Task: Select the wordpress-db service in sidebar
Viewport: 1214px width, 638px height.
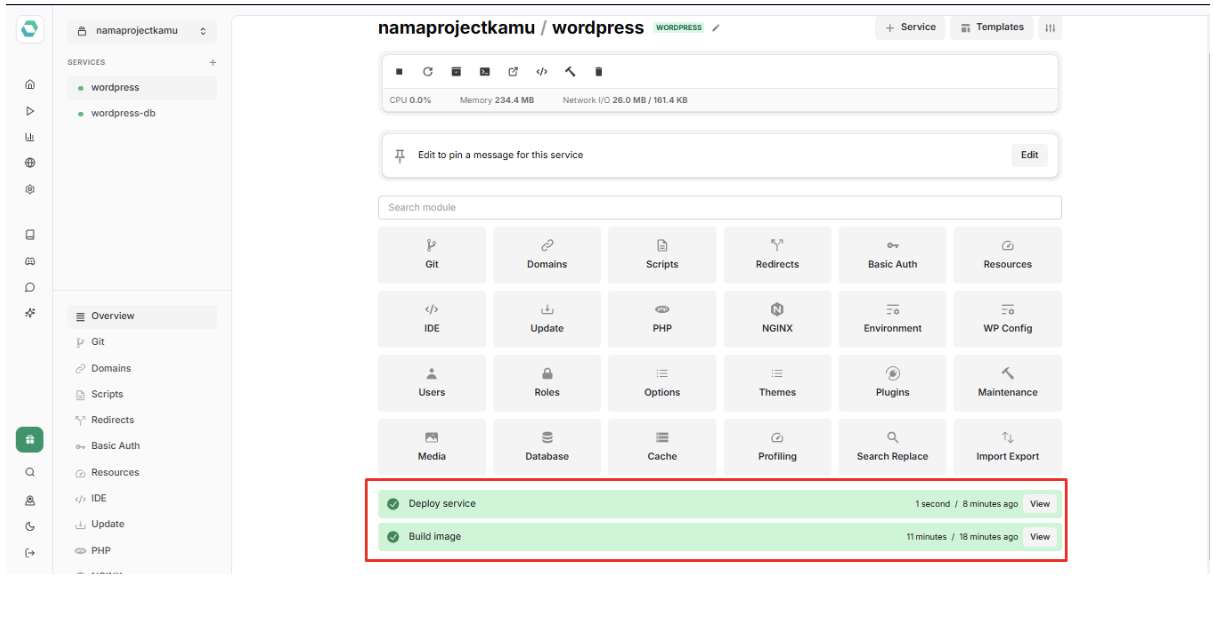Action: tap(142, 114)
